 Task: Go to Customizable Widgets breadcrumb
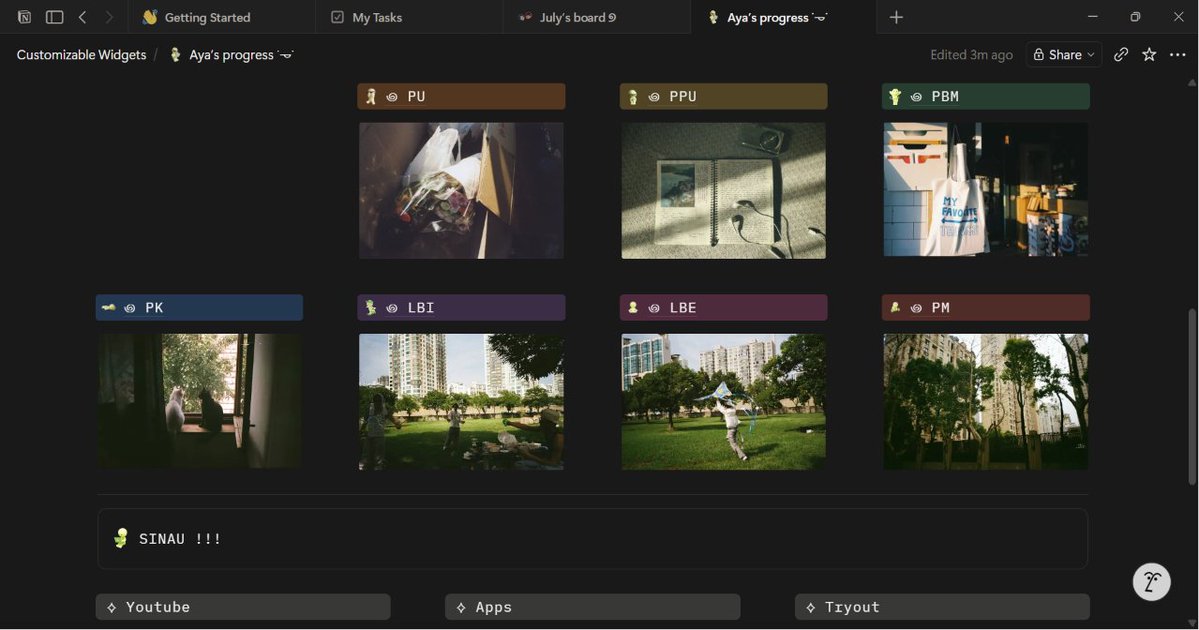tap(81, 54)
